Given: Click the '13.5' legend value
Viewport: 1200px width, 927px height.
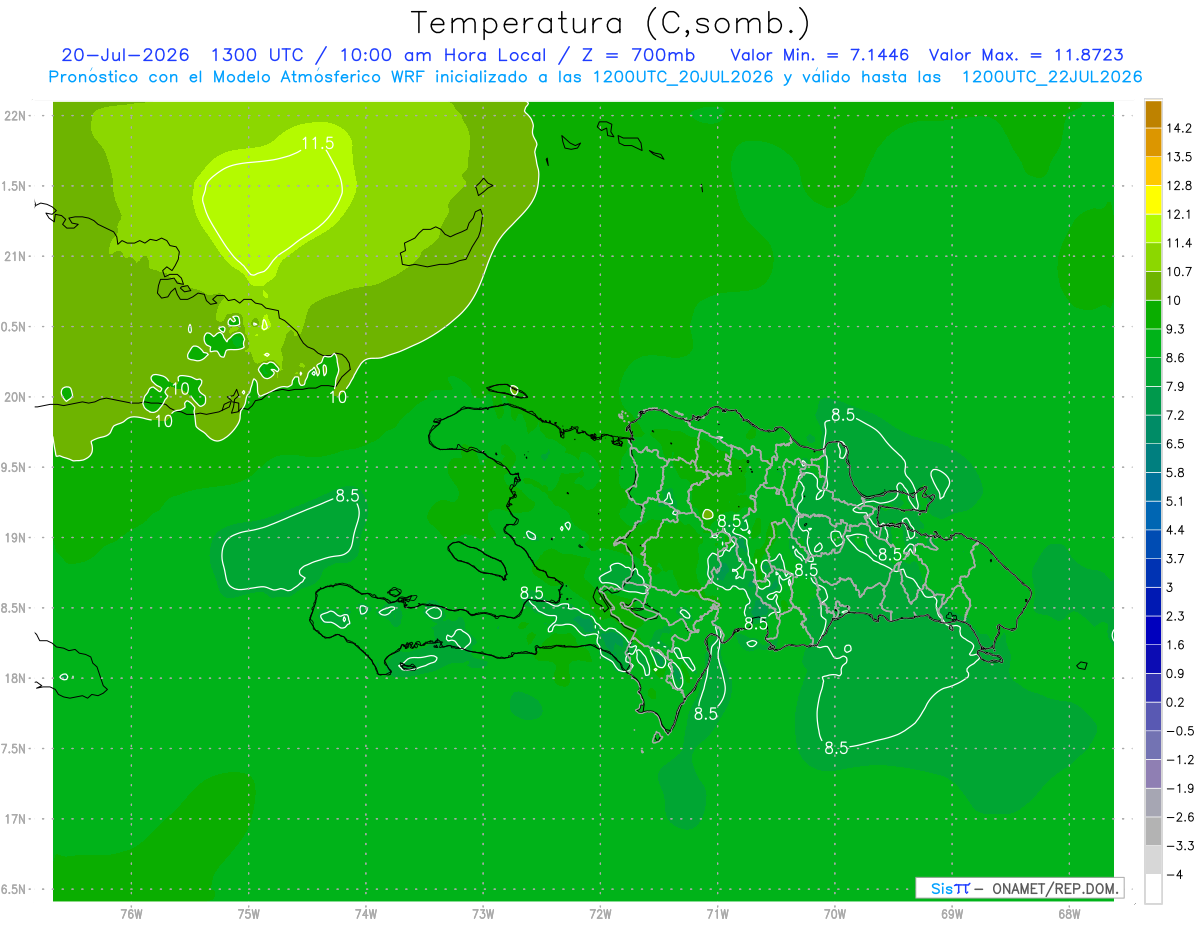Looking at the screenshot, I should (1179, 157).
